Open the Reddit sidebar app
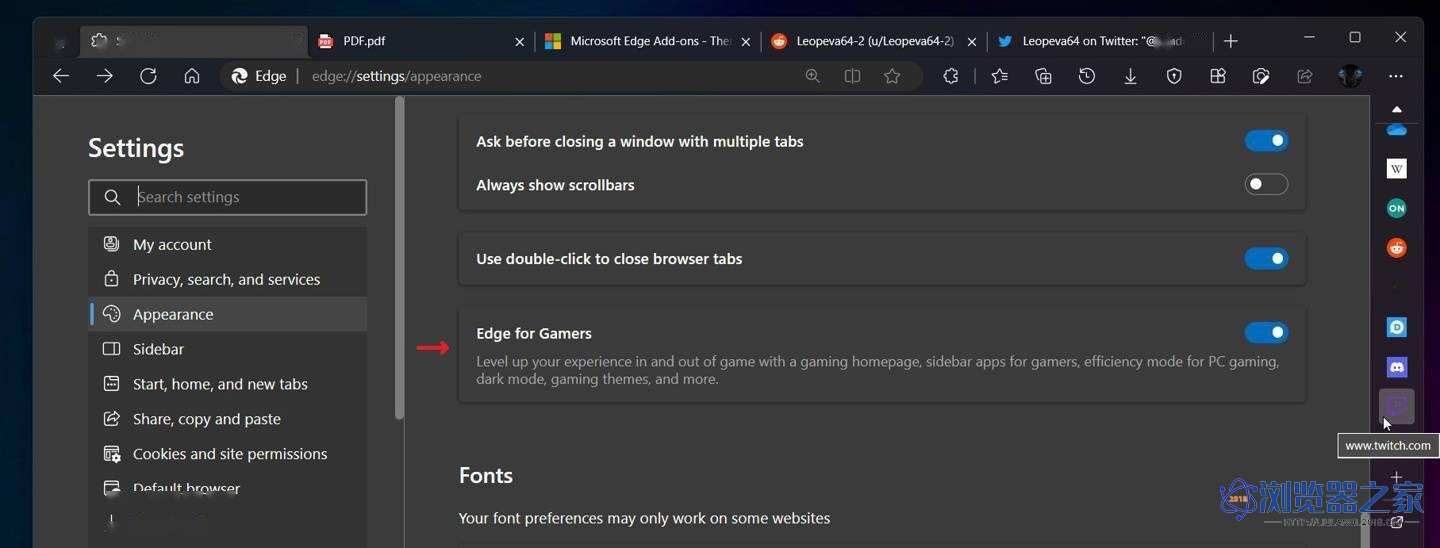 [x=1397, y=247]
